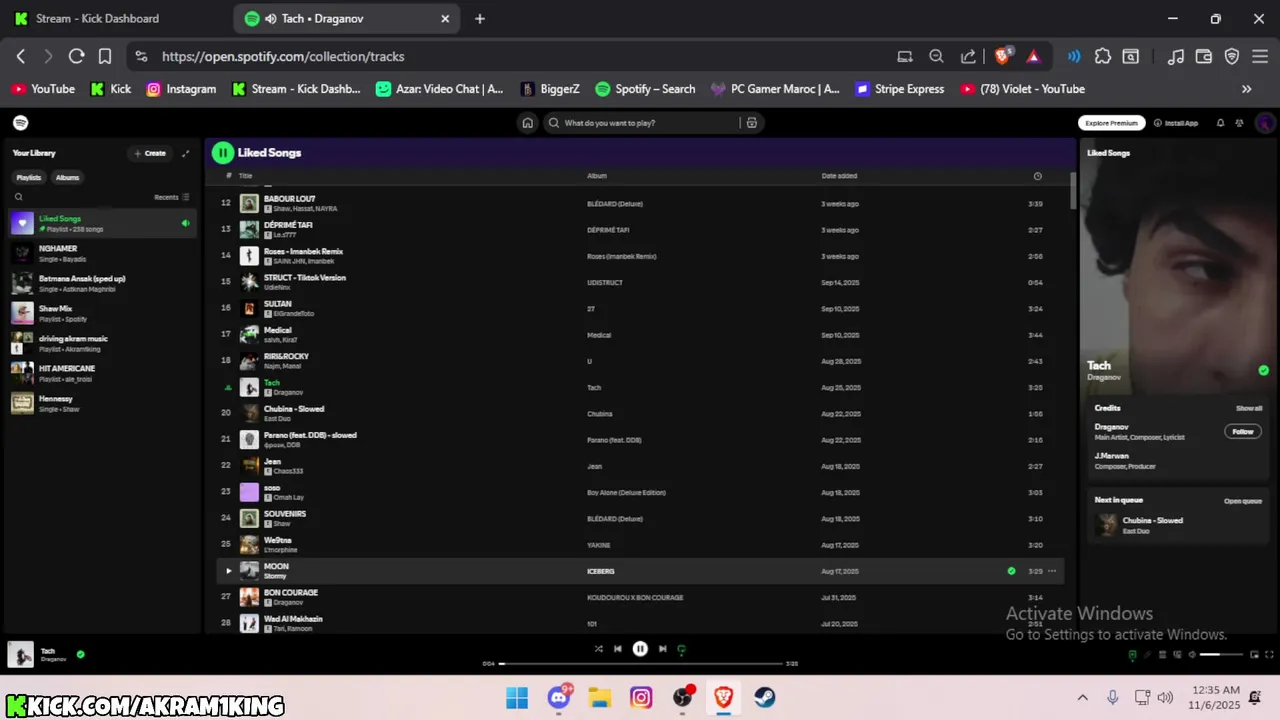Open the Brave Wallet icon
Image resolution: width=1280 pixels, height=720 pixels.
pos(1204,57)
